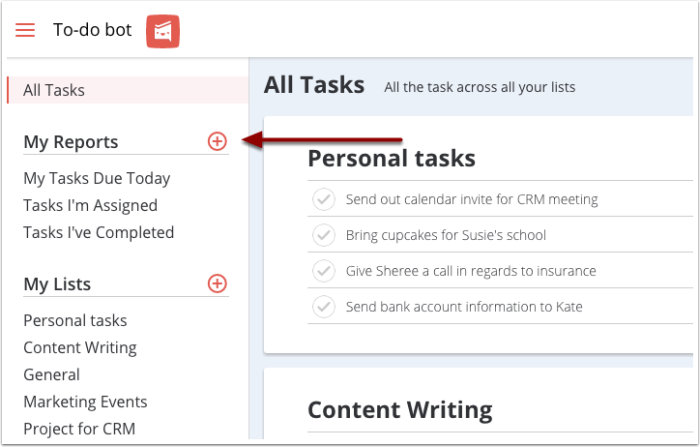The image size is (700, 447).
Task: Open the hamburger menu
Action: [25, 30]
